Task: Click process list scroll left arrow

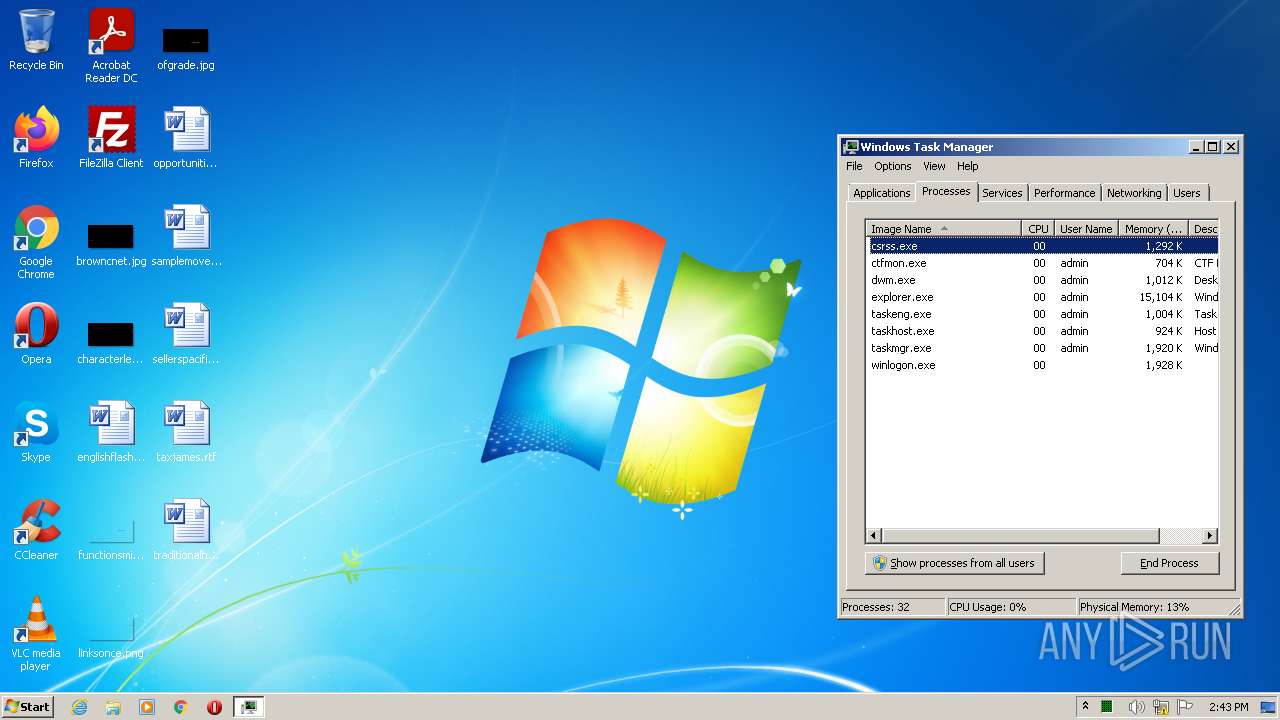Action: (x=874, y=536)
